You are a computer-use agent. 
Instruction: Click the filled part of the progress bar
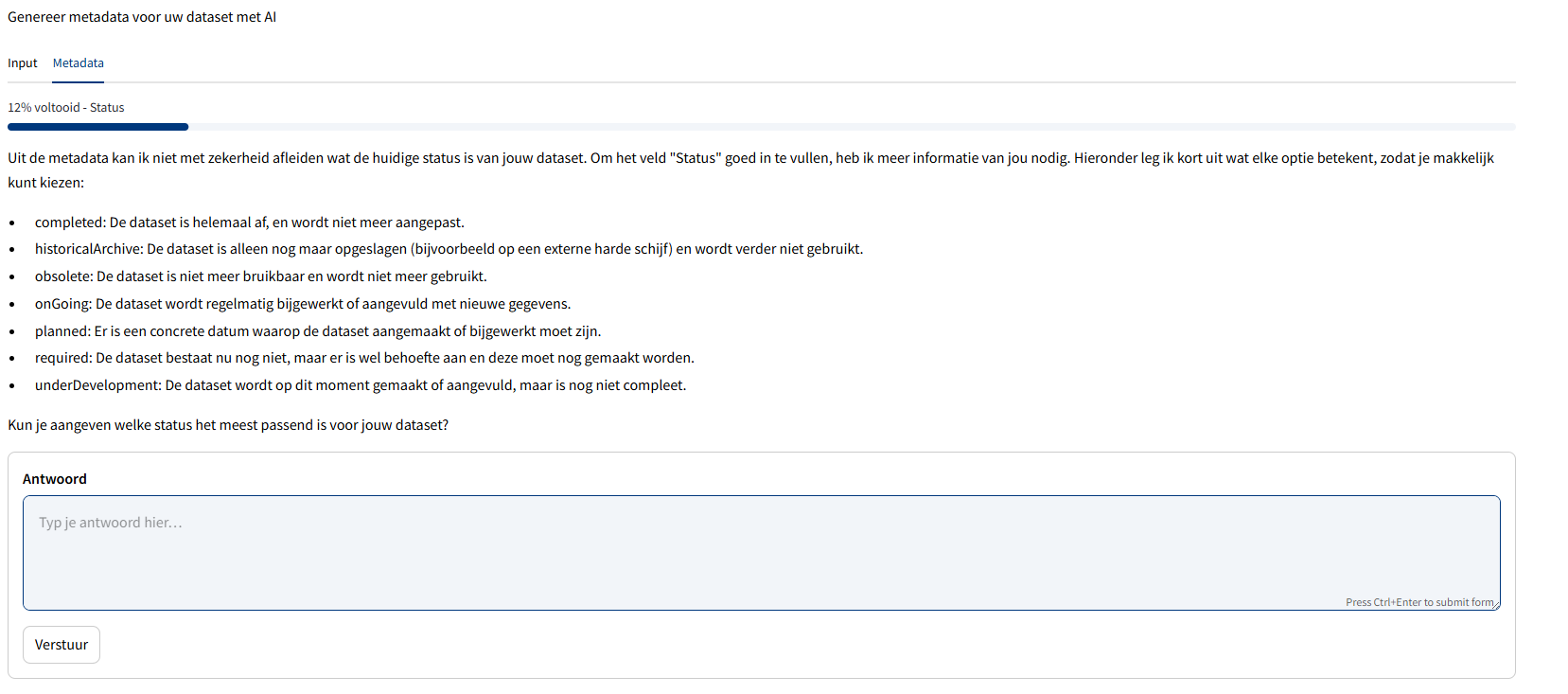coord(97,127)
